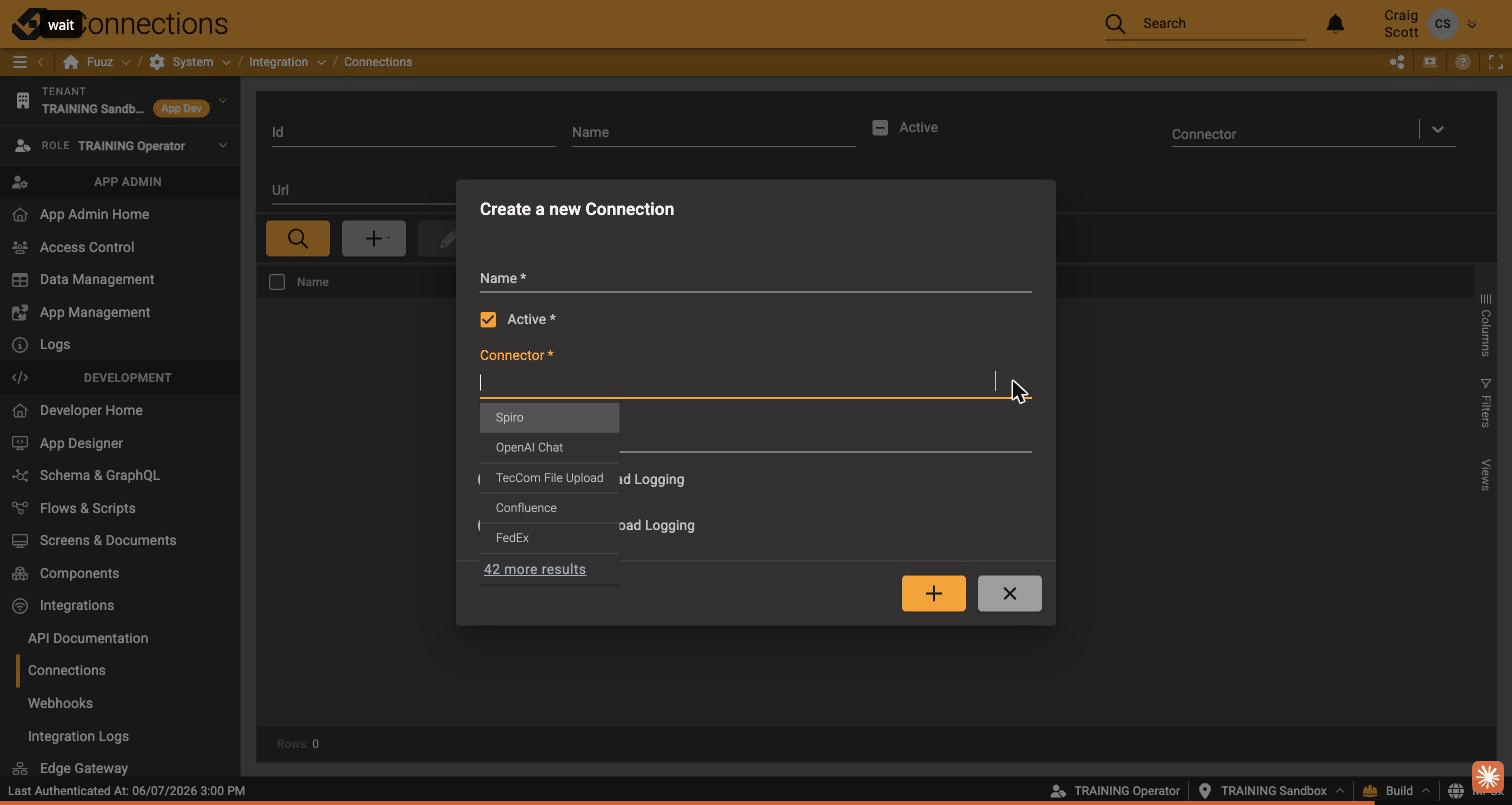Click the Id filter field

tap(413, 132)
